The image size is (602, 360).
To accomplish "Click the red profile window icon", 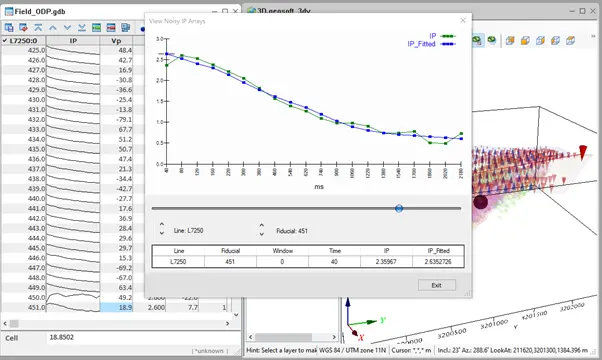I will click(111, 28).
